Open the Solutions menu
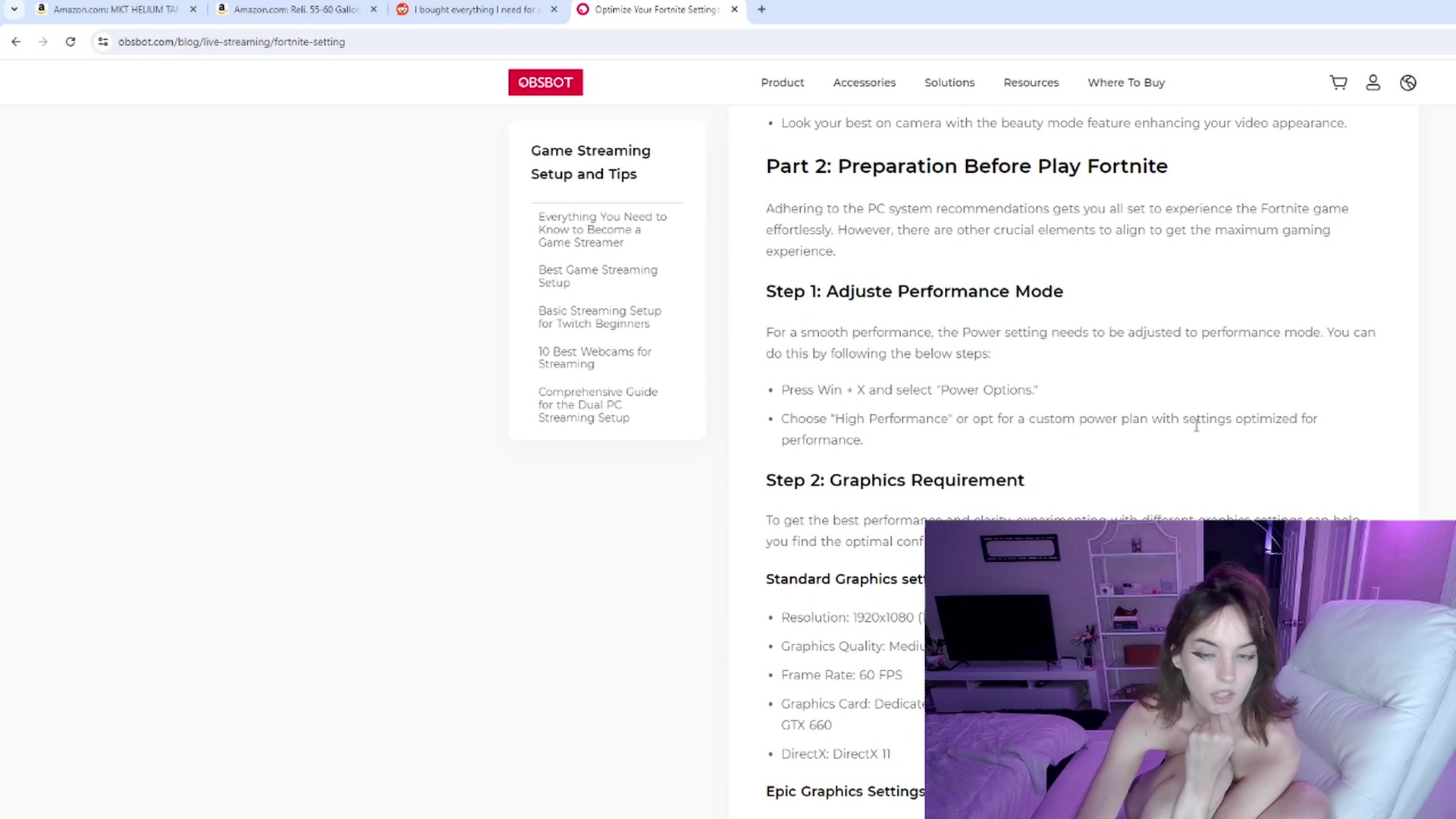Image resolution: width=1456 pixels, height=819 pixels. coord(949,83)
